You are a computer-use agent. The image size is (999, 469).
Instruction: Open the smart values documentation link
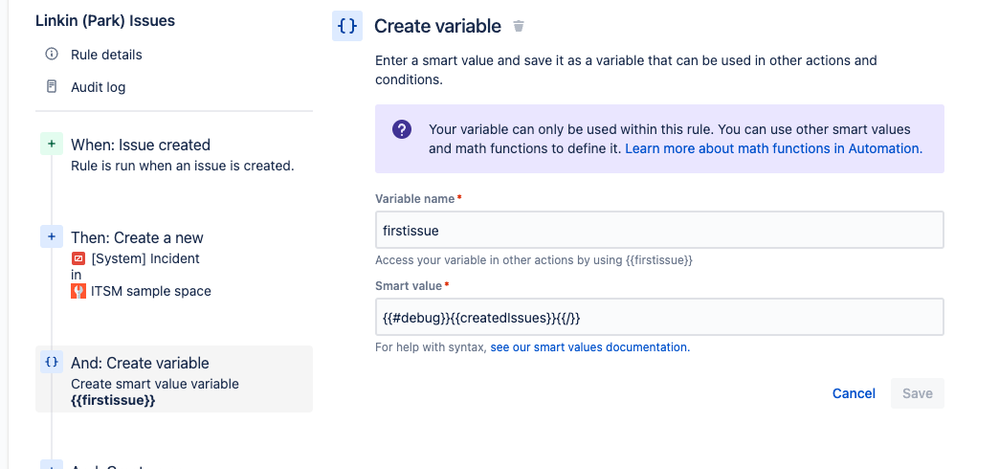coord(589,347)
